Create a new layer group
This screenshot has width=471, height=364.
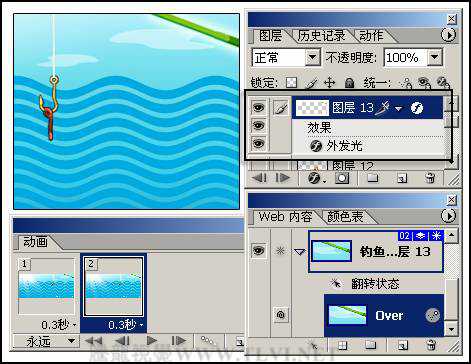[x=372, y=178]
